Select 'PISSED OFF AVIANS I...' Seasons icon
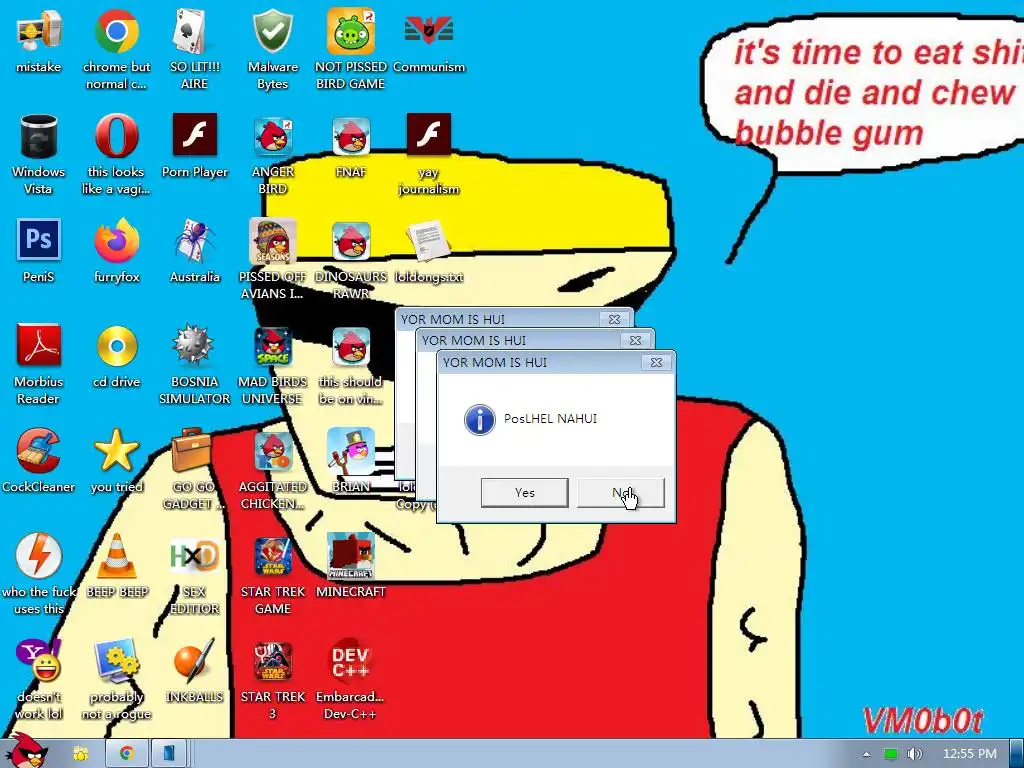This screenshot has width=1024, height=768. [272, 240]
